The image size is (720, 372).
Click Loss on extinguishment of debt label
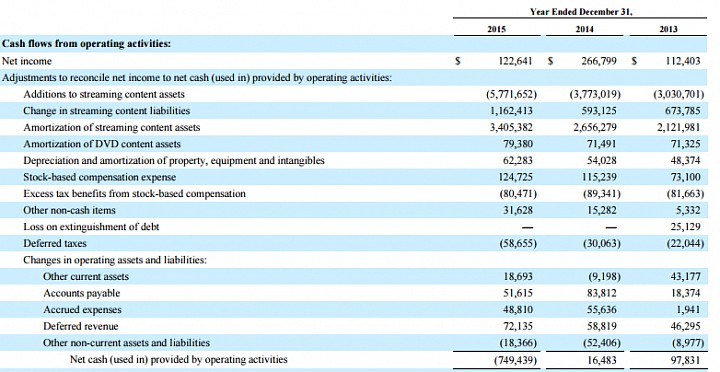[x=91, y=226]
